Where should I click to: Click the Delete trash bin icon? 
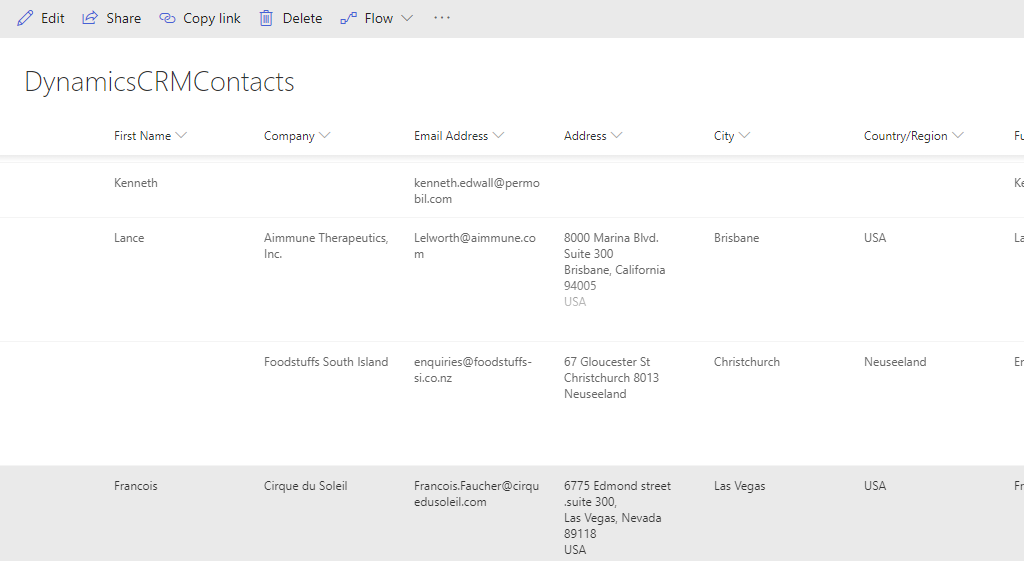(x=266, y=18)
